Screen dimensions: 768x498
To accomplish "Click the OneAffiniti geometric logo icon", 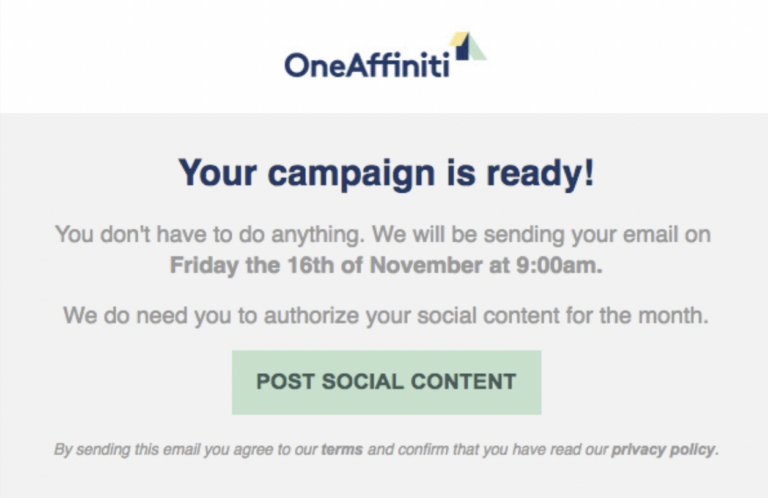I will click(x=467, y=46).
